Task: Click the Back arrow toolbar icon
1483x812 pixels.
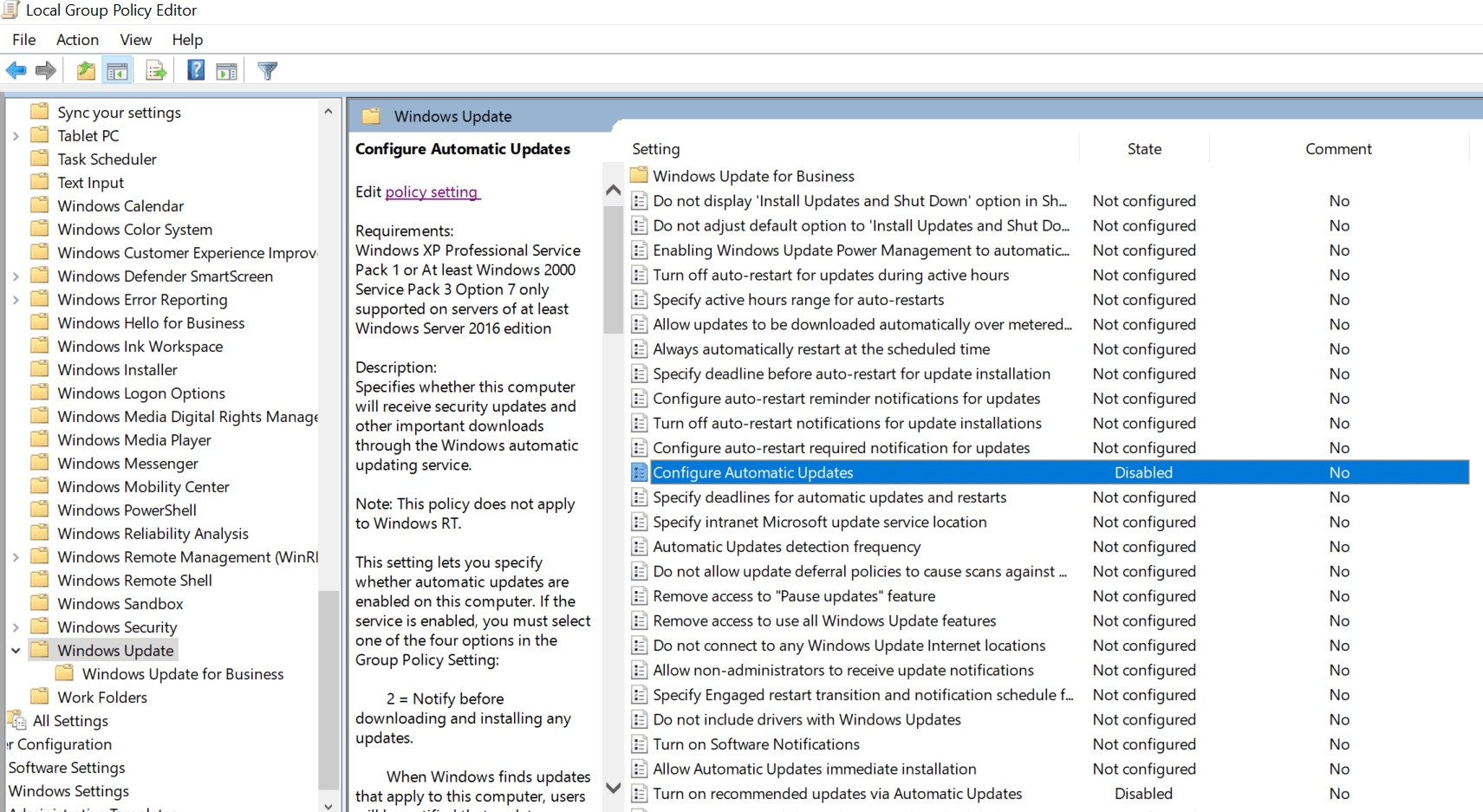Action: click(x=16, y=71)
